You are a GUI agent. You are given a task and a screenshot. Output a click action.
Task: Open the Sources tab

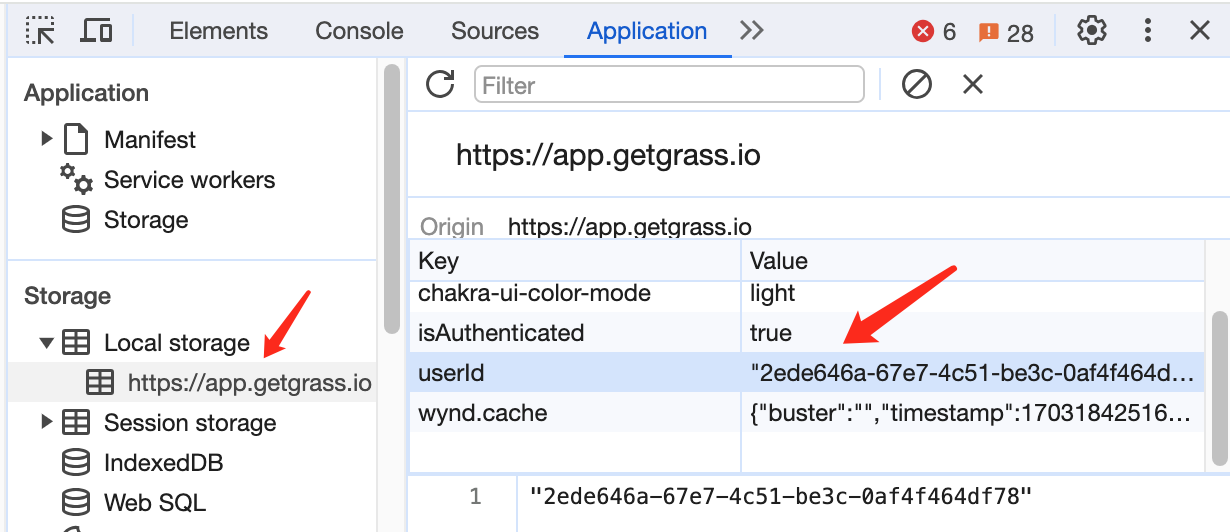coord(494,31)
